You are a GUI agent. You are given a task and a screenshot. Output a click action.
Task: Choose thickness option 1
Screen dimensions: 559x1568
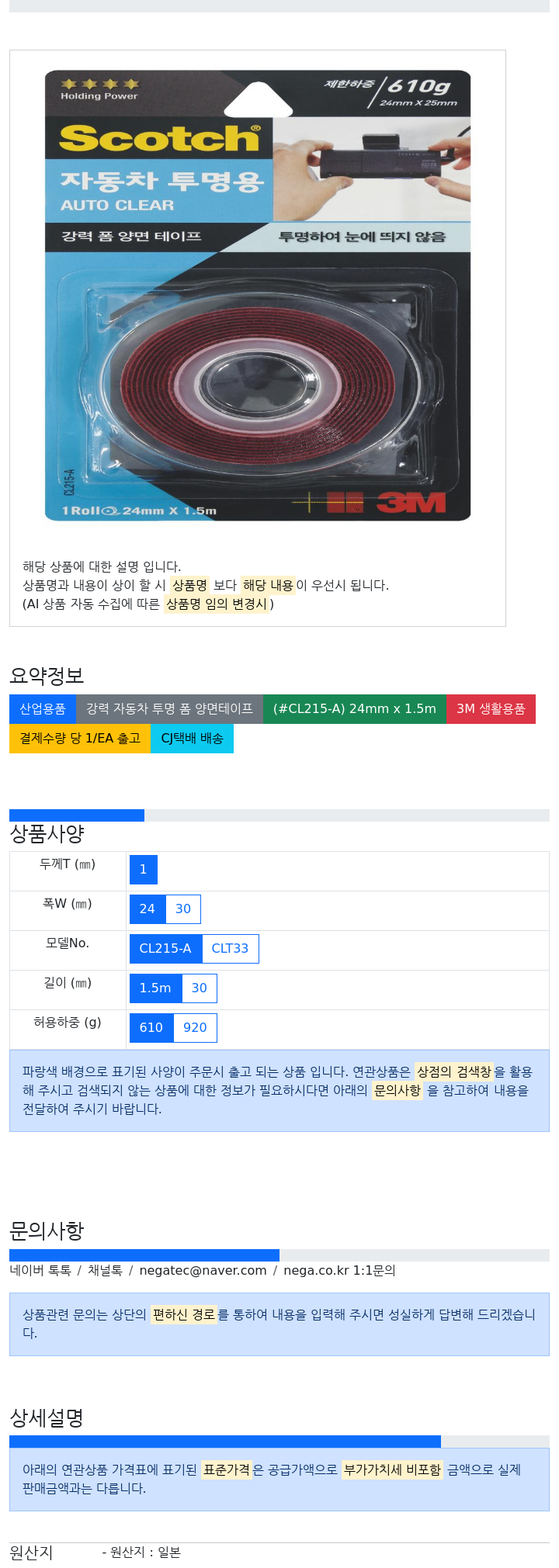point(144,870)
